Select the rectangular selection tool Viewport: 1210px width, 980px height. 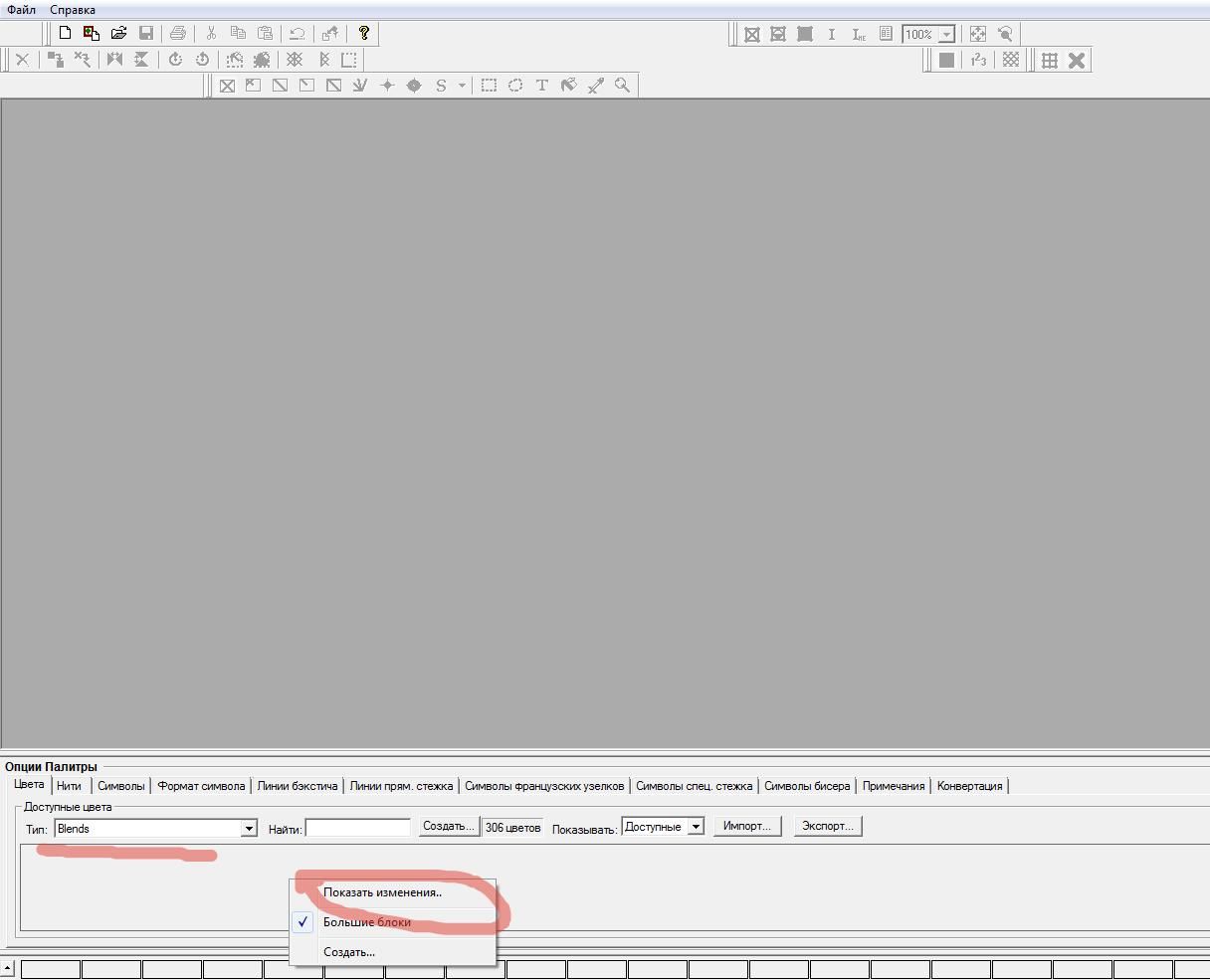coord(489,86)
